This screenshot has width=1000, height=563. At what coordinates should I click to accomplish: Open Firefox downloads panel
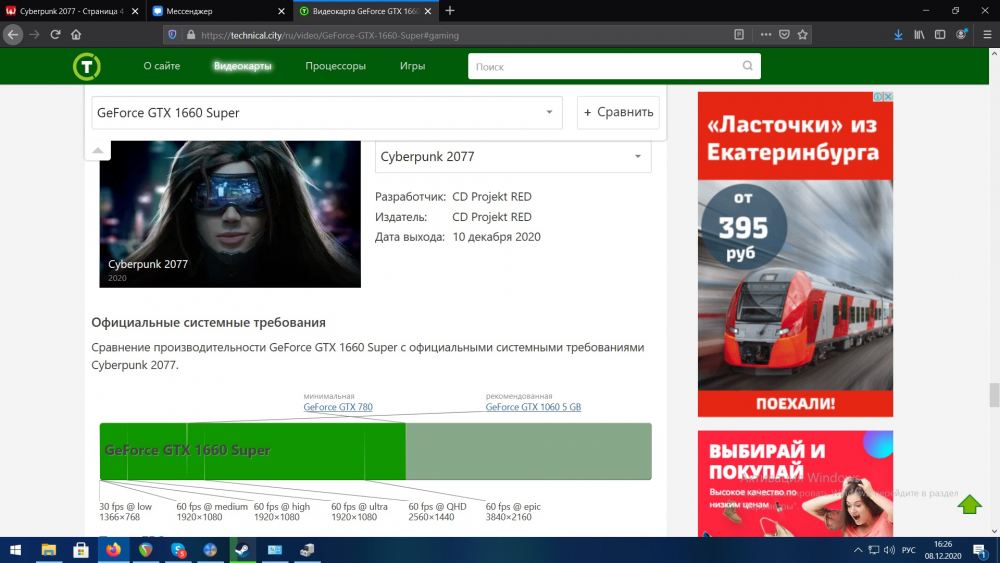click(898, 34)
